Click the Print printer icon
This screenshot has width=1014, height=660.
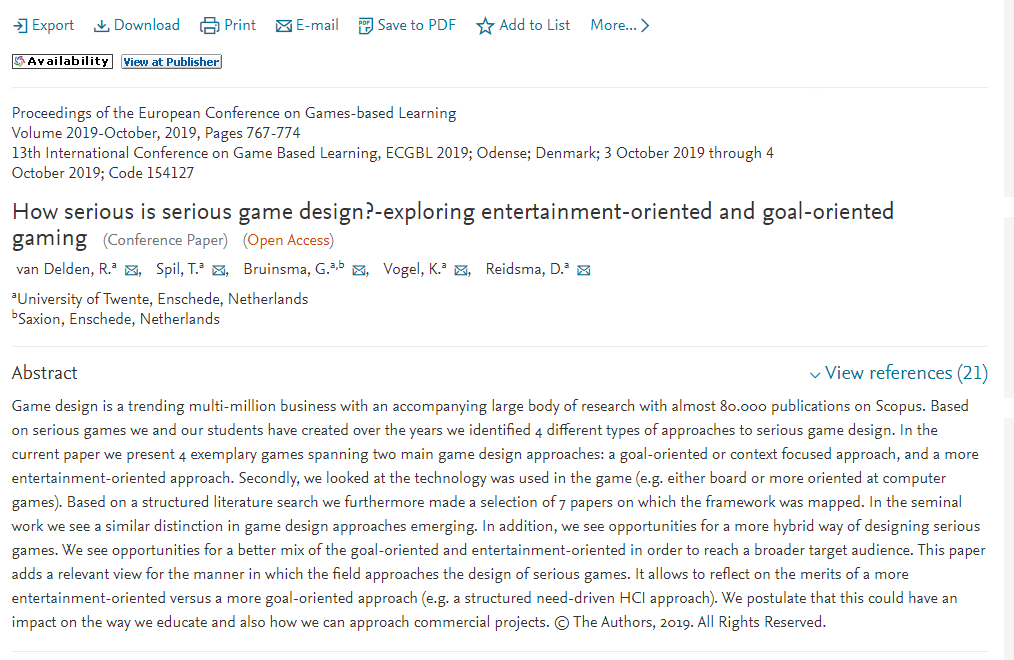[x=209, y=26]
